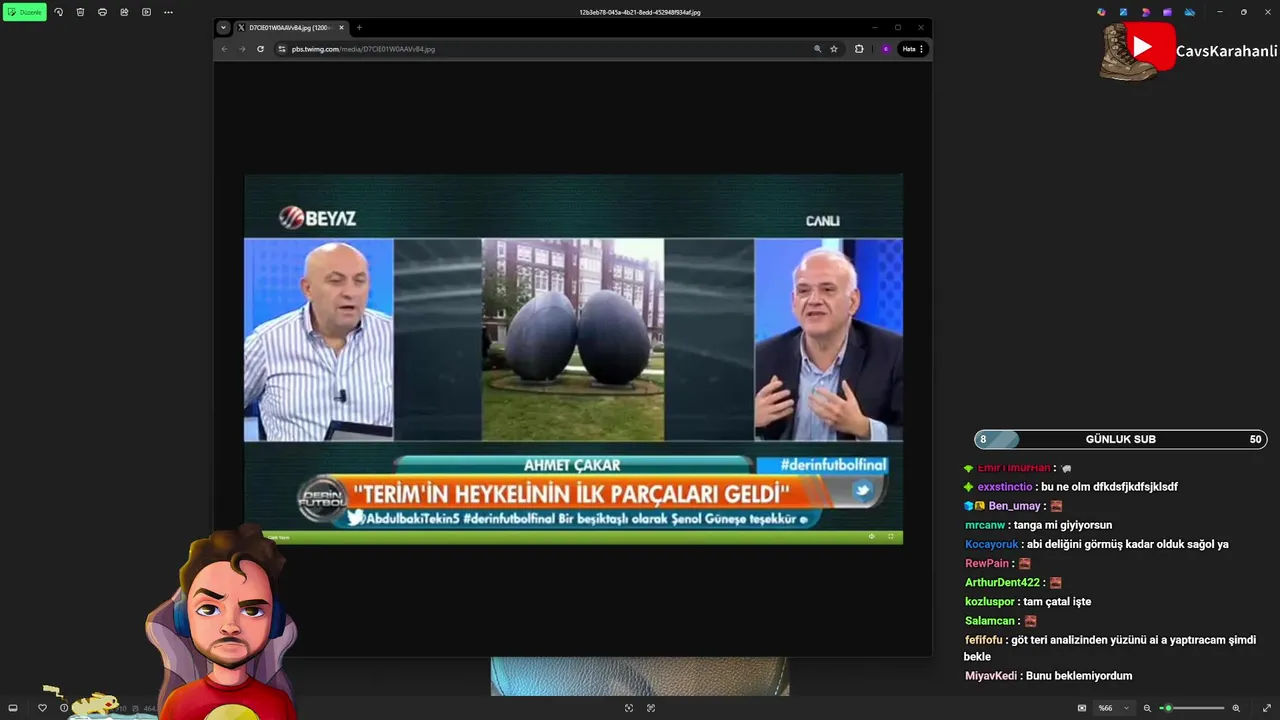Click chat username kozluspor

coord(990,602)
